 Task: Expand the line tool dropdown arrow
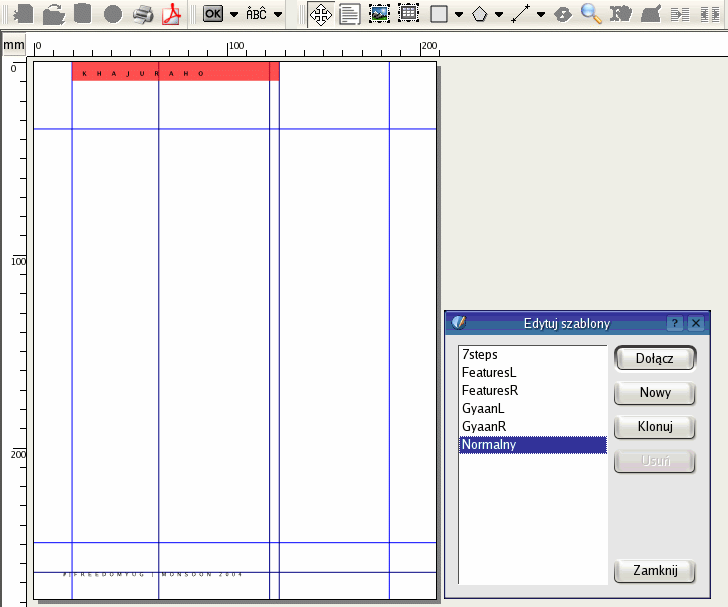pyautogui.click(x=541, y=15)
